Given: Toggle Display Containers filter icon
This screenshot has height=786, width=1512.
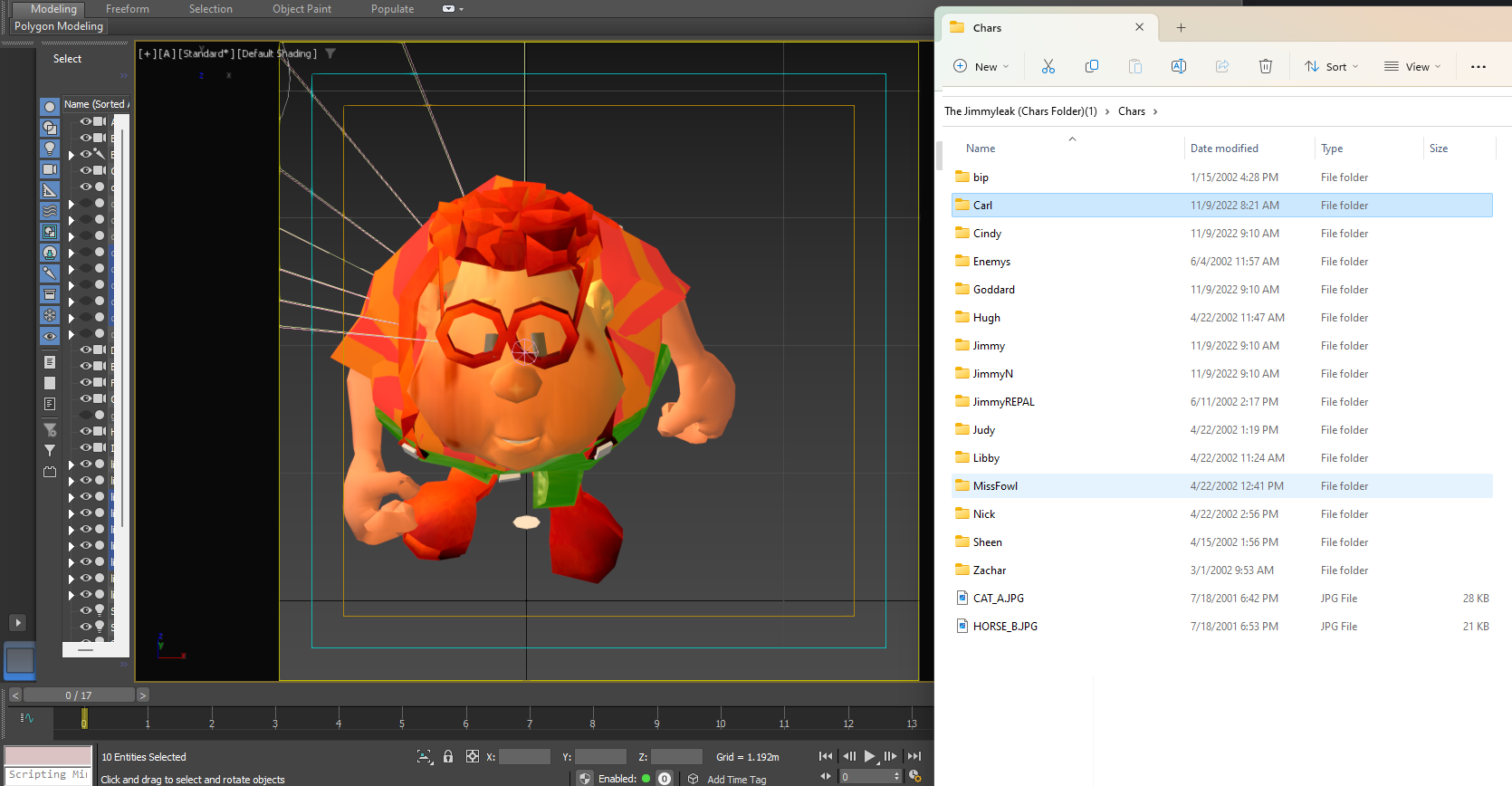Looking at the screenshot, I should click(x=50, y=294).
